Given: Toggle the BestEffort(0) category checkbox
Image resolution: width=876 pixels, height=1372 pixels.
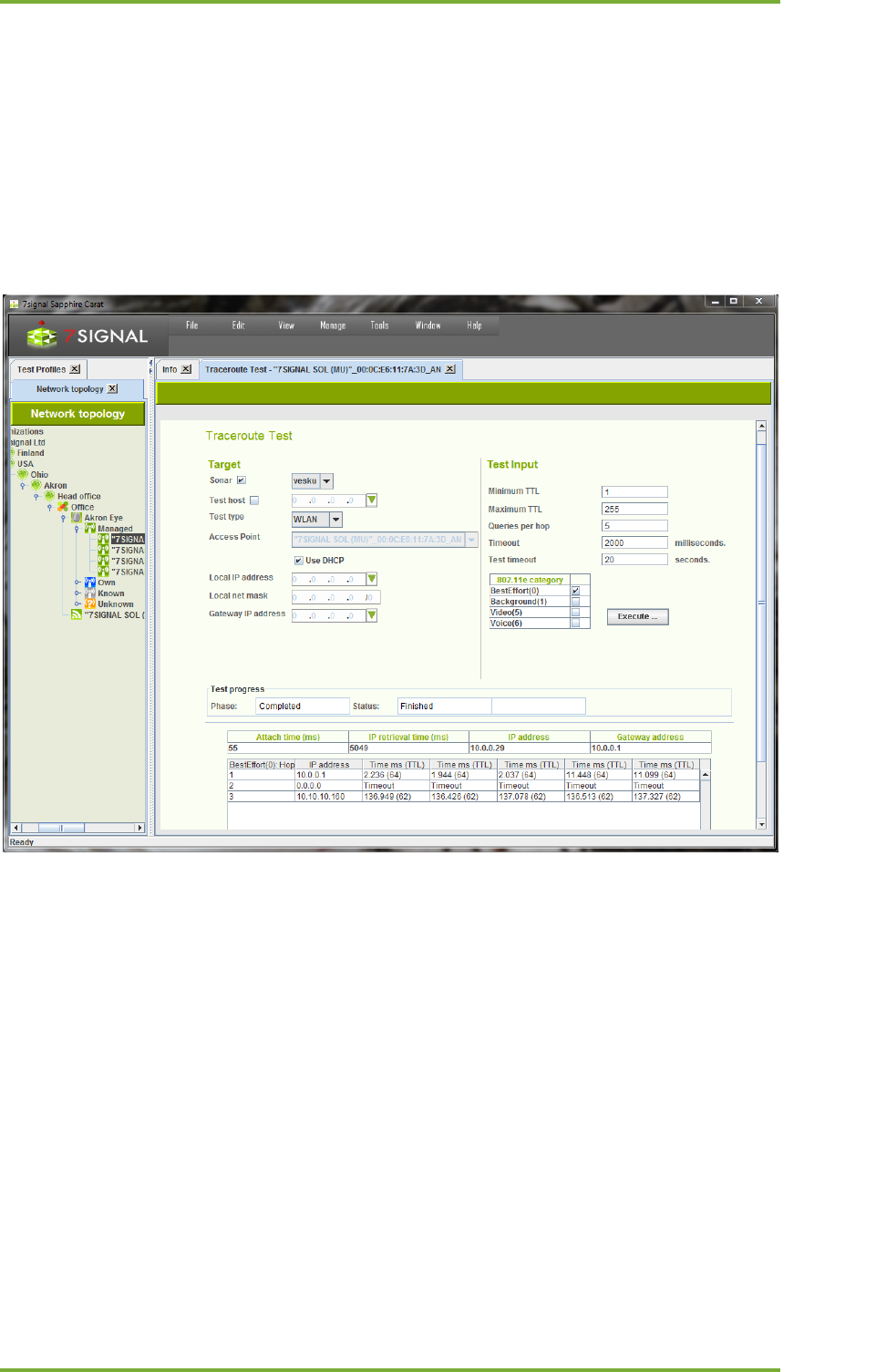Looking at the screenshot, I should (575, 591).
